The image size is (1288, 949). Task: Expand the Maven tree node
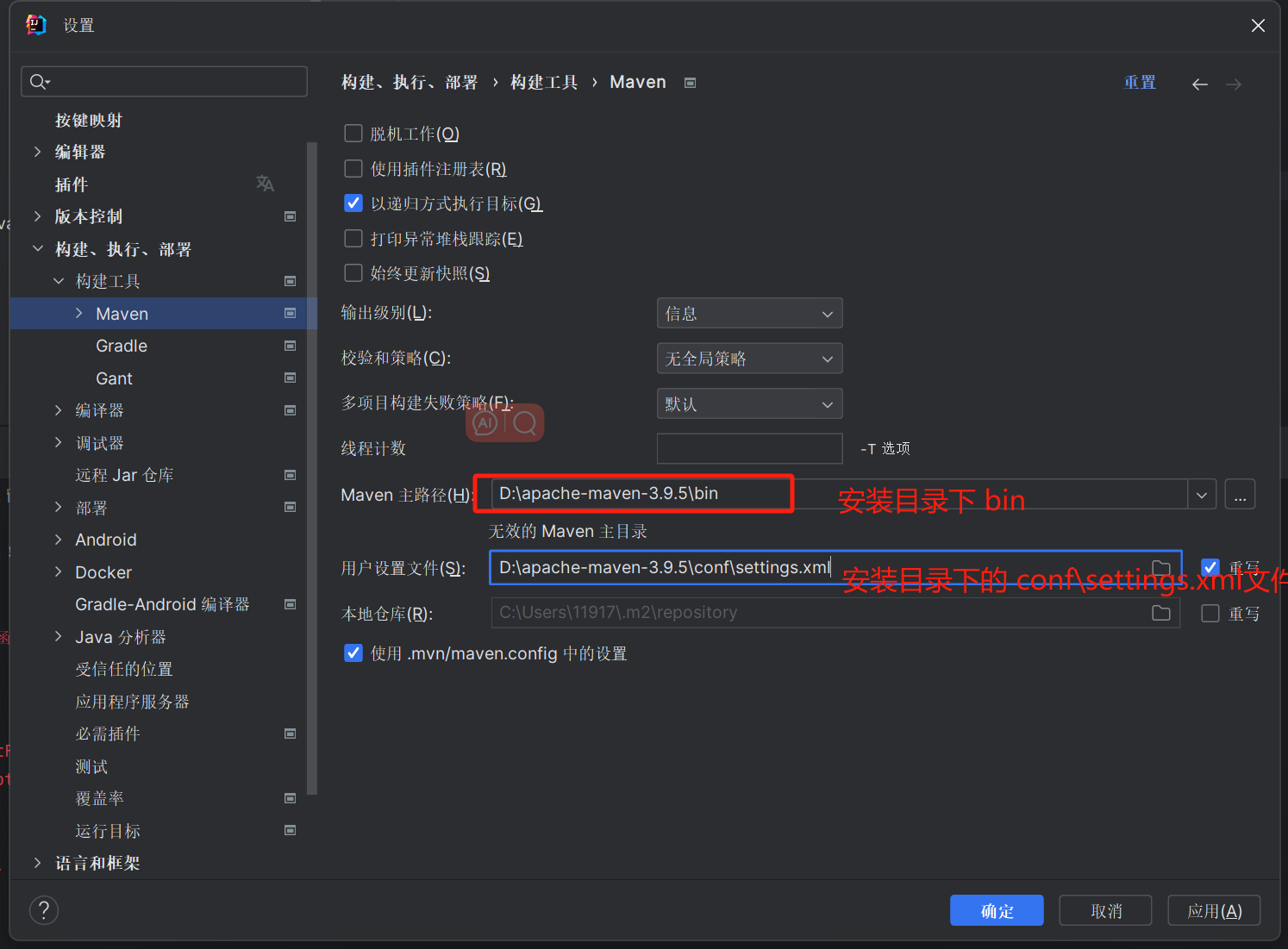(x=79, y=314)
